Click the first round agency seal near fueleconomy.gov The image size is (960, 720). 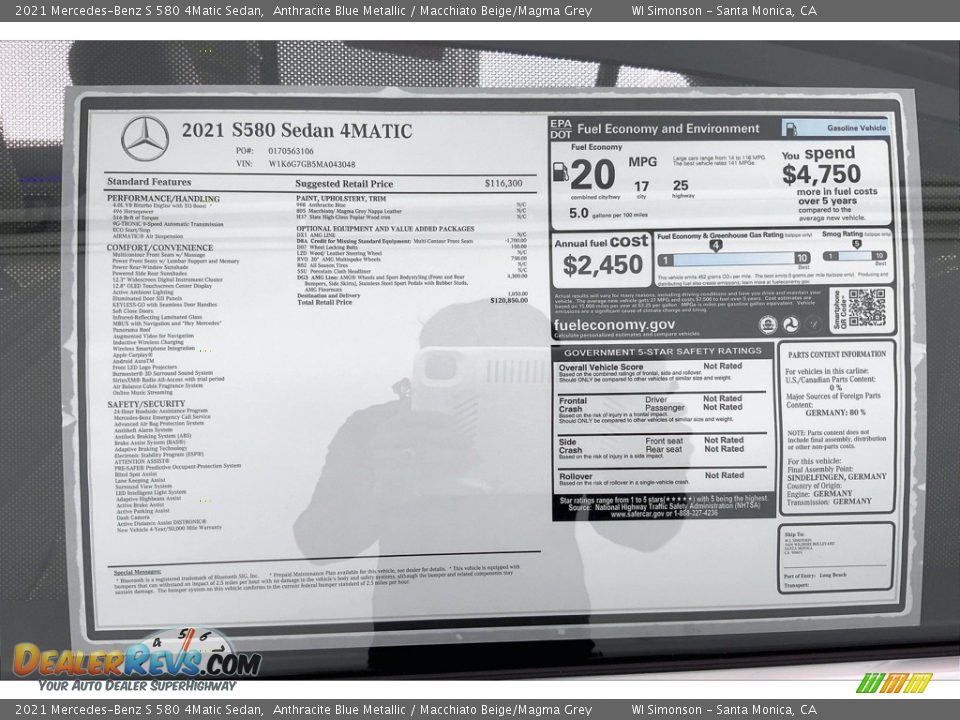768,324
